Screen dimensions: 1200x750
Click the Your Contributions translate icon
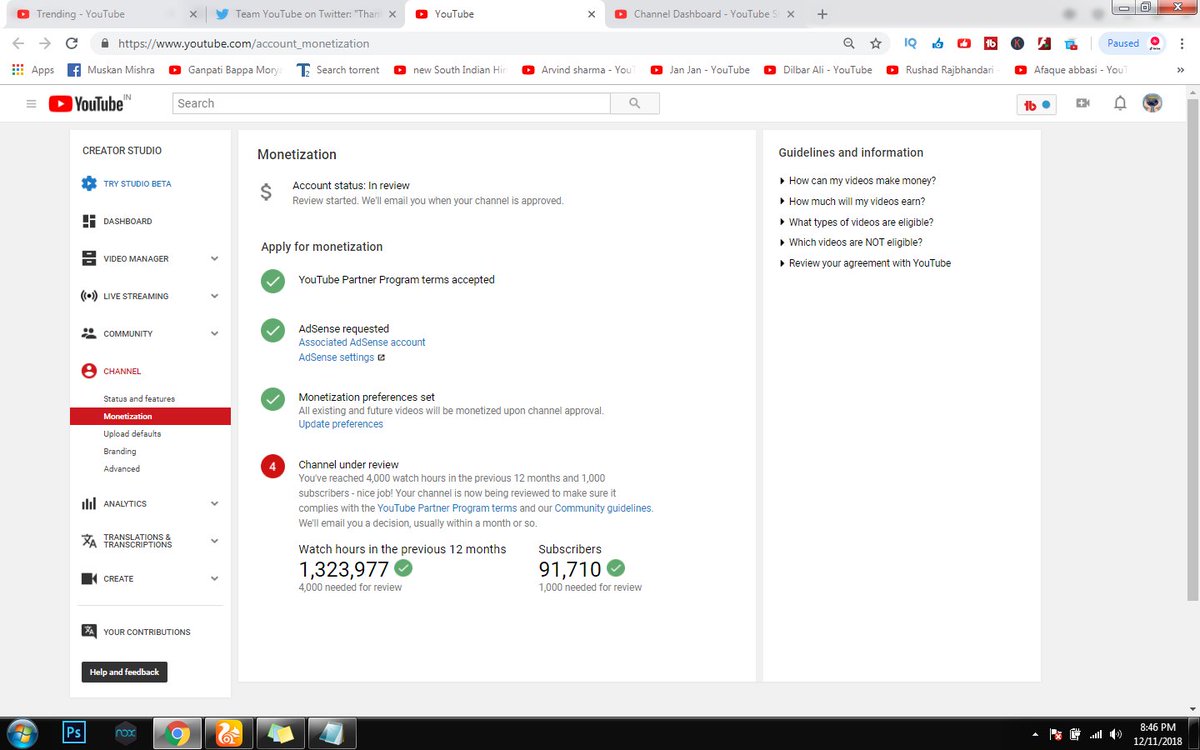click(89, 632)
